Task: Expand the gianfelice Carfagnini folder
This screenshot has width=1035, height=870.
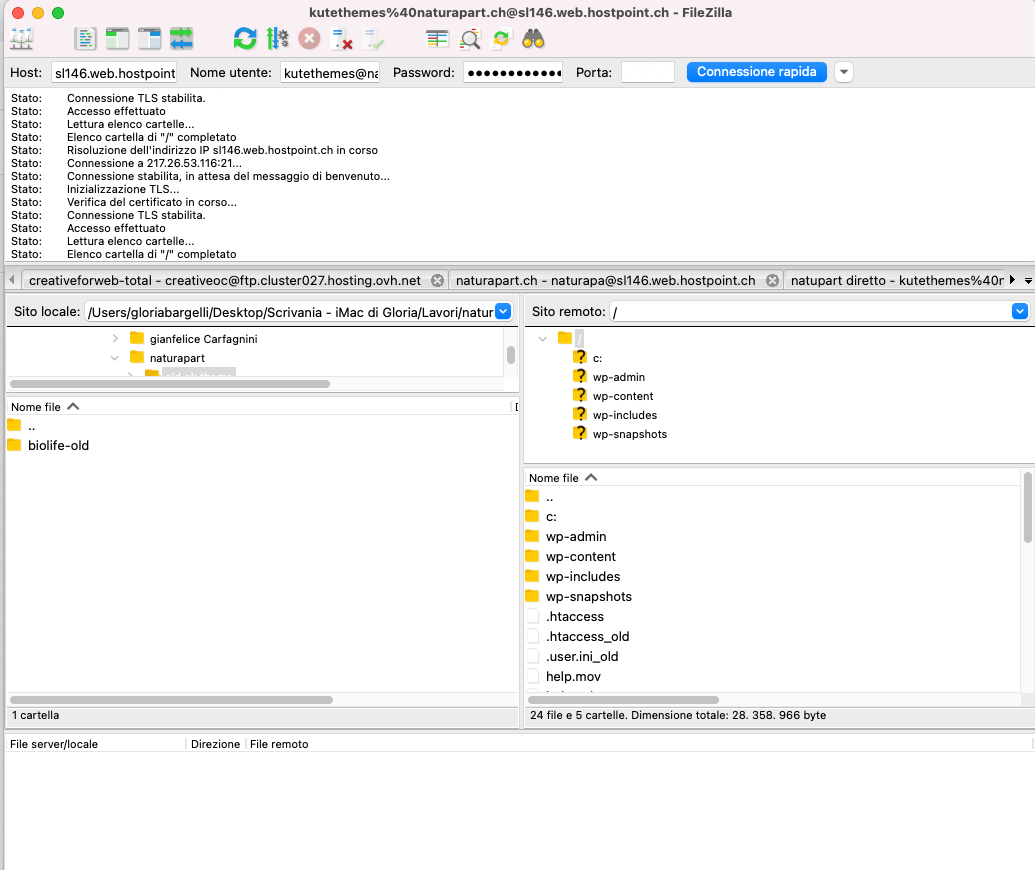Action: point(116,339)
